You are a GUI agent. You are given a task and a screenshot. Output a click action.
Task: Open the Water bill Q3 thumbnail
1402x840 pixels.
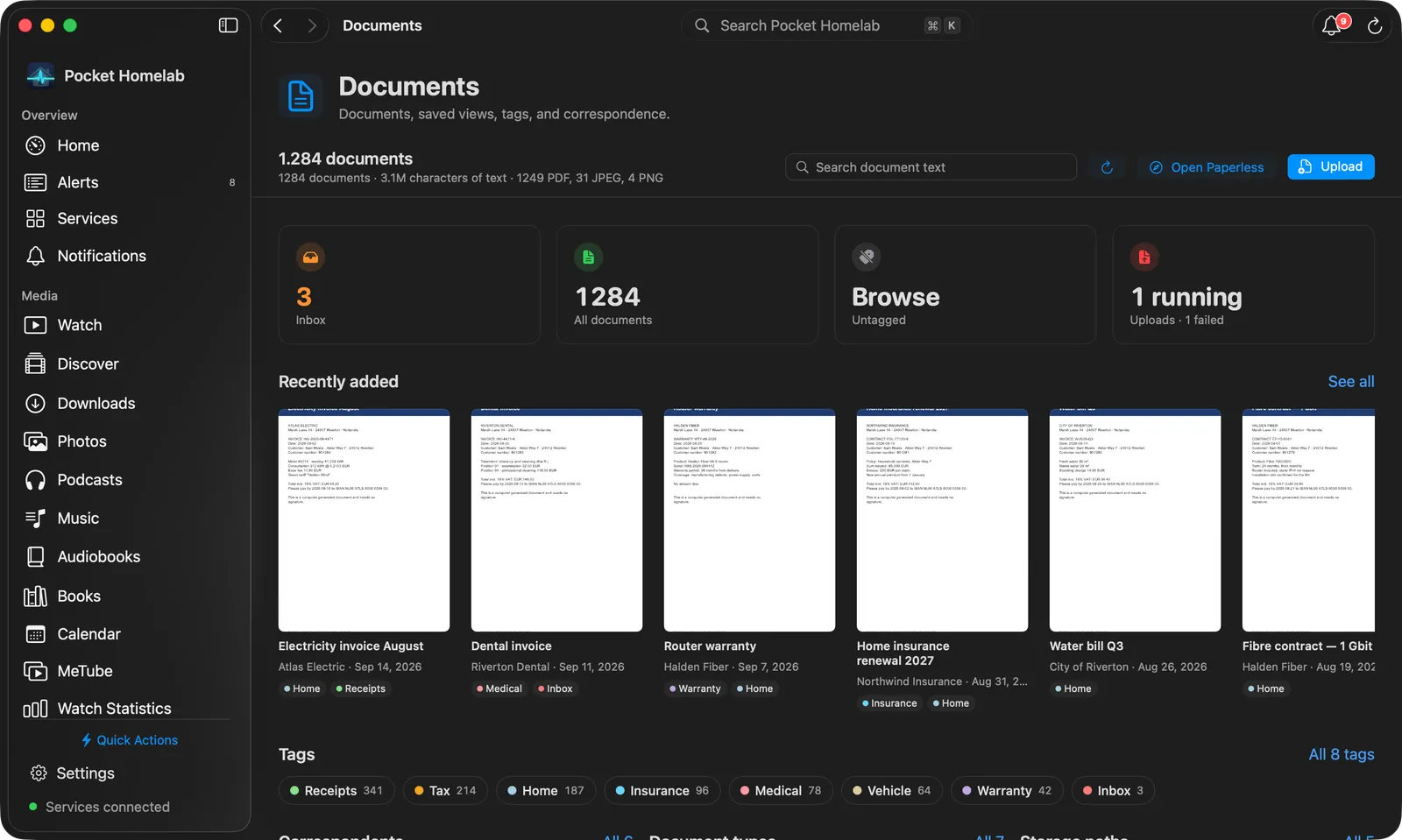click(x=1135, y=520)
